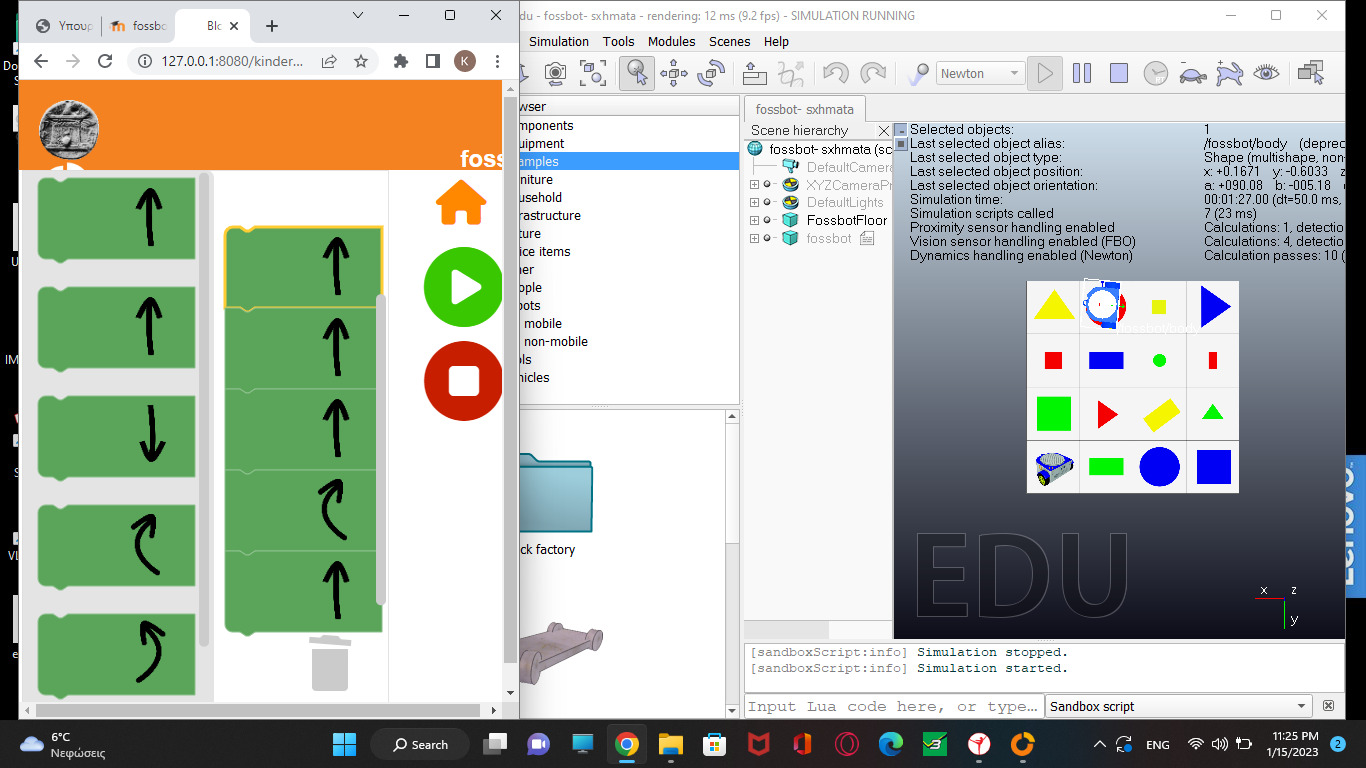Open the Help menu
The height and width of the screenshot is (768, 1366).
(x=776, y=42)
